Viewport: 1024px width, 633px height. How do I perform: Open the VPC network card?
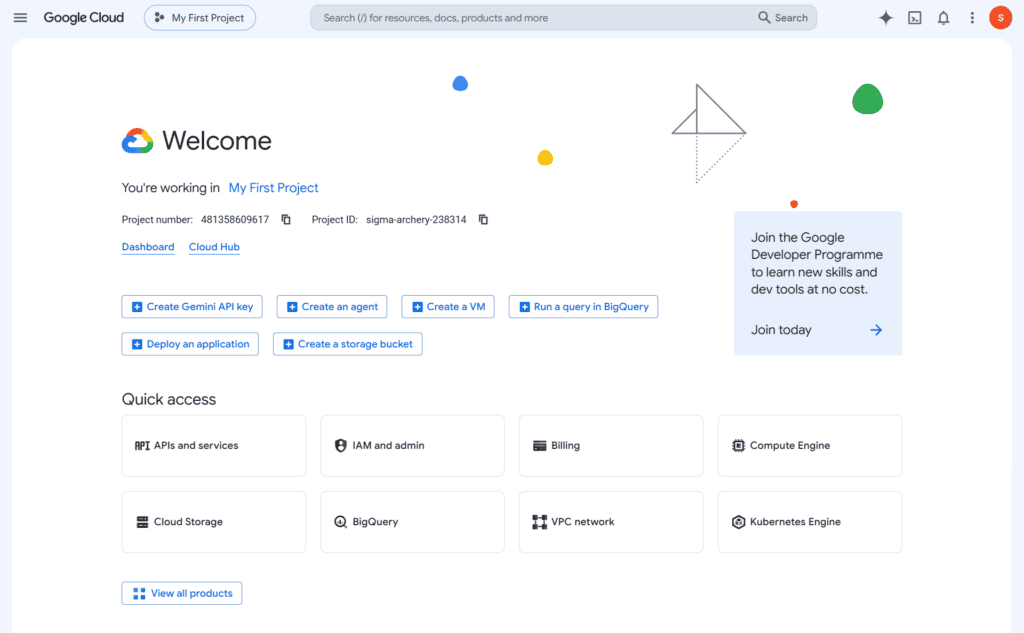click(x=611, y=522)
